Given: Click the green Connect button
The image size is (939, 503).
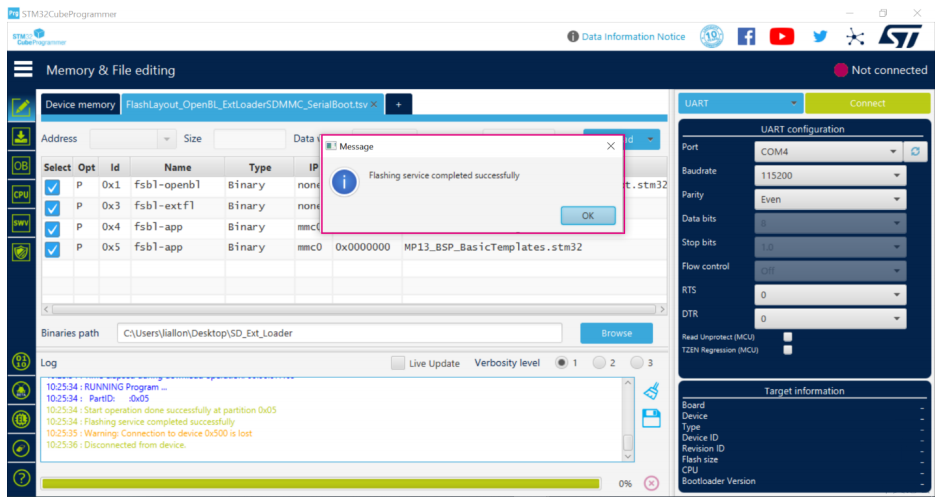Looking at the screenshot, I should [x=868, y=103].
